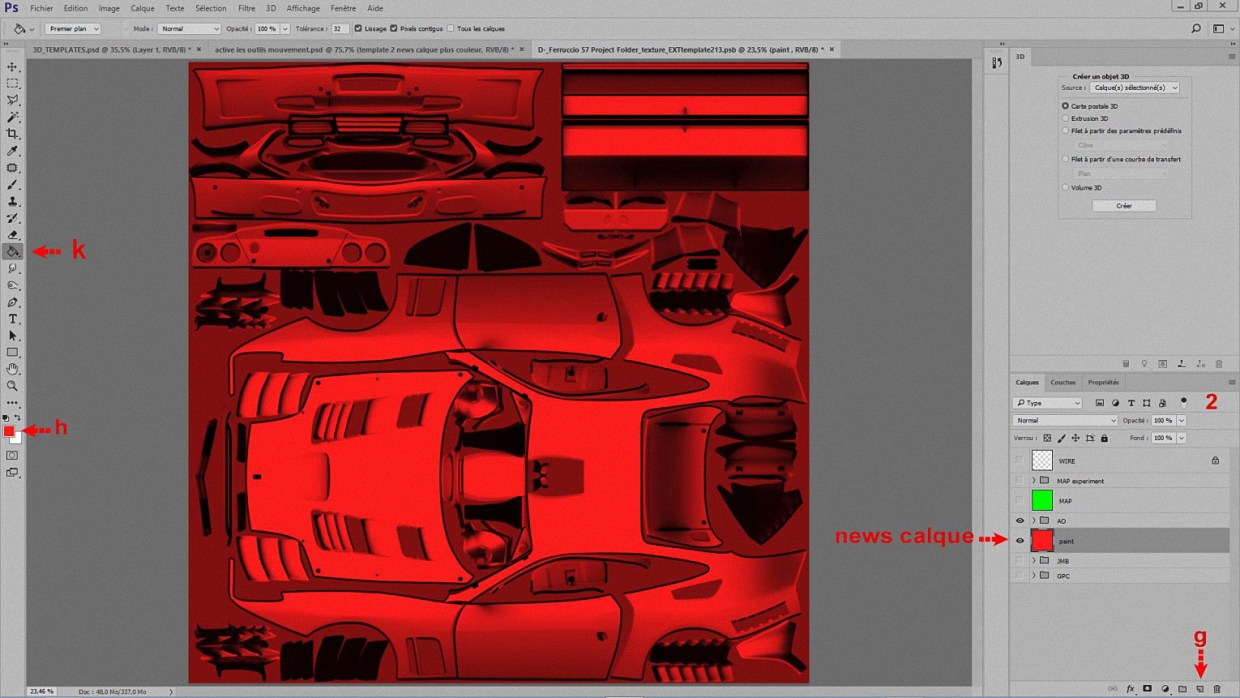Select the Brush tool
1240x698 pixels.
pyautogui.click(x=13, y=185)
